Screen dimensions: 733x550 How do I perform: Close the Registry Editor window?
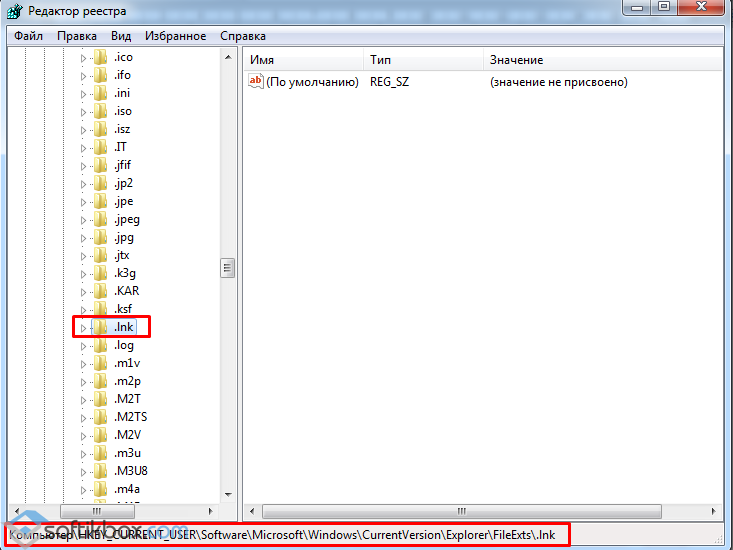tap(701, 7)
